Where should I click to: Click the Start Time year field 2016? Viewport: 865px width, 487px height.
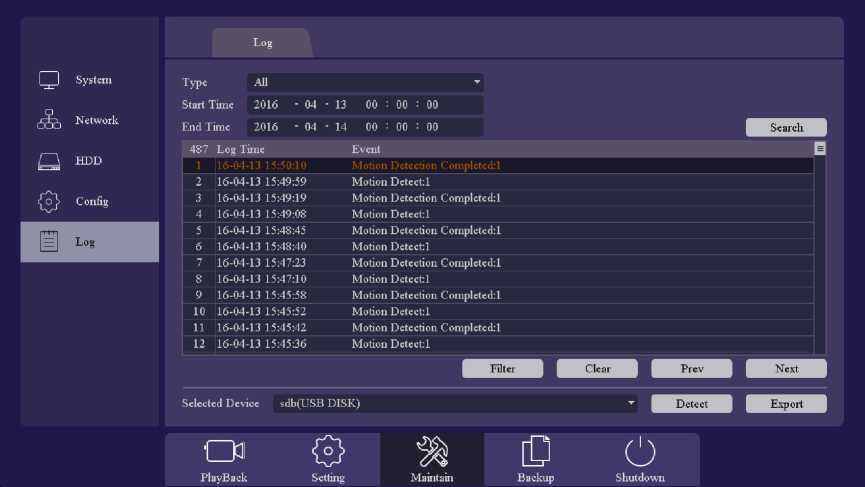pyautogui.click(x=267, y=105)
